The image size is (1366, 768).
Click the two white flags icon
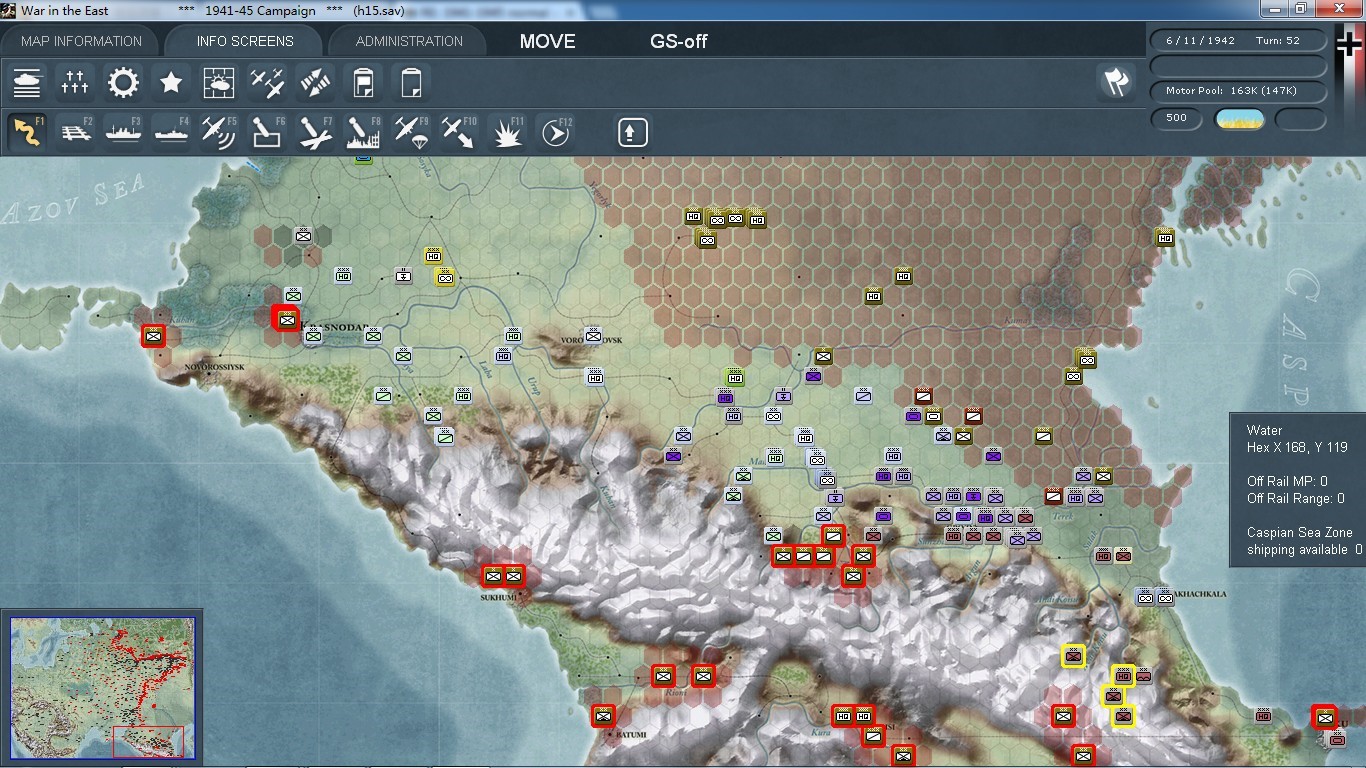[x=1116, y=82]
